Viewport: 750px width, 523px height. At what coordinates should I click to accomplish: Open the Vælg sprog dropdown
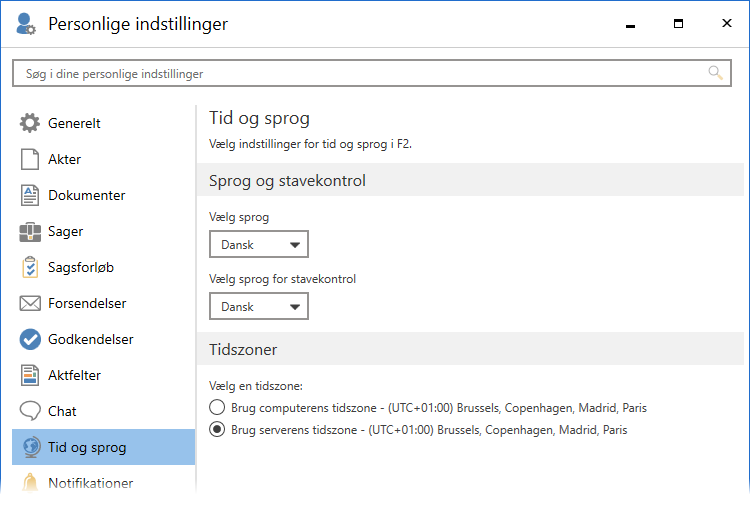click(259, 244)
